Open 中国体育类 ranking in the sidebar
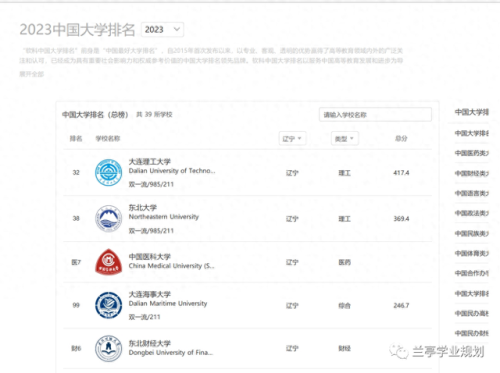The image size is (500, 373). click(472, 253)
